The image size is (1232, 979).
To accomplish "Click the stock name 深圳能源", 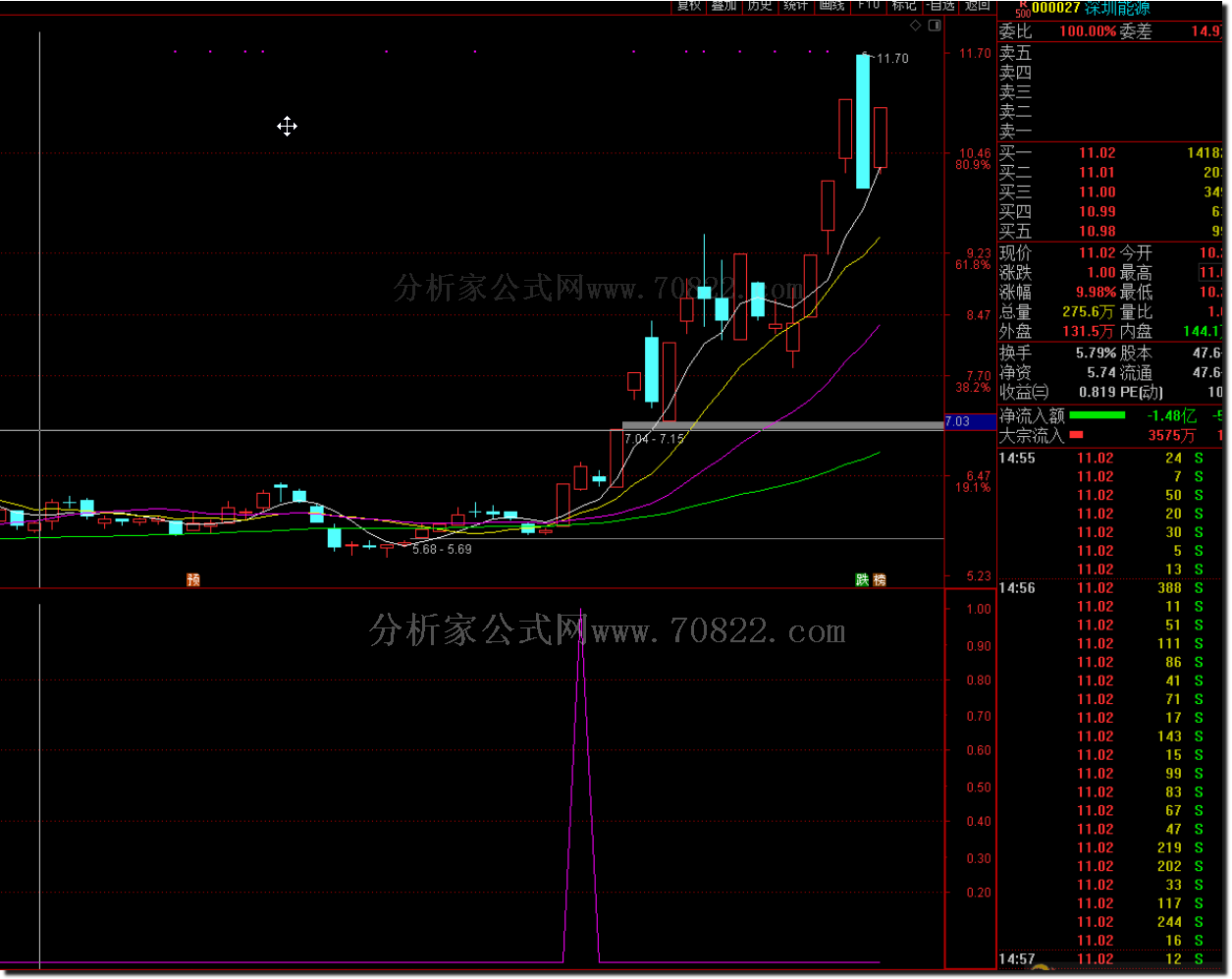I will 1117,8.
